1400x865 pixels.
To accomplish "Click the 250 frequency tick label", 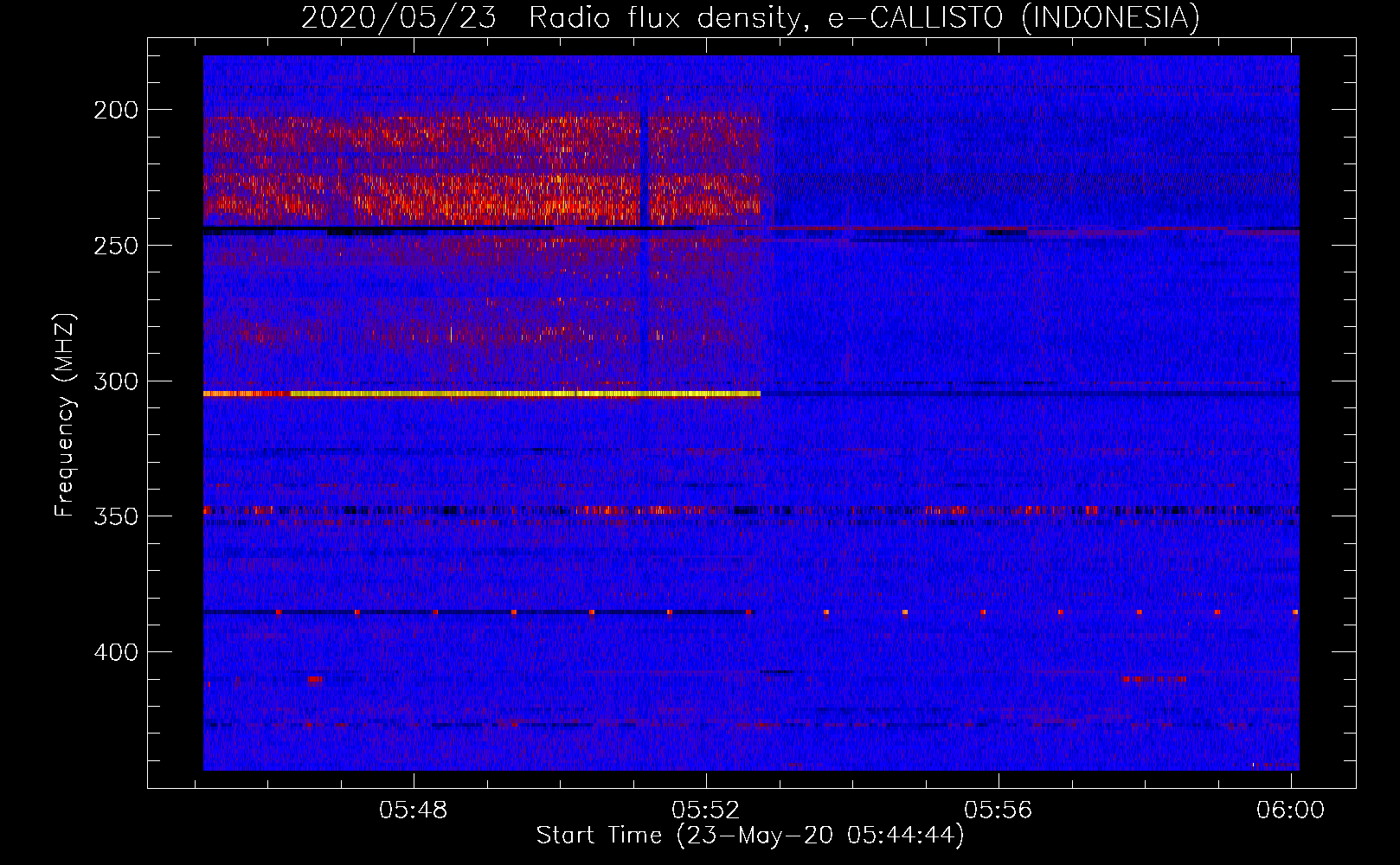I will pos(116,246).
